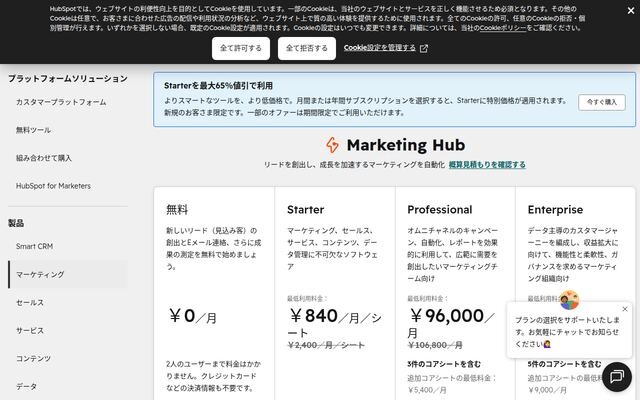The width and height of the screenshot is (640, 400).
Task: Click Enterprise's 5件のコアシートを含む text
Action: pos(564,364)
